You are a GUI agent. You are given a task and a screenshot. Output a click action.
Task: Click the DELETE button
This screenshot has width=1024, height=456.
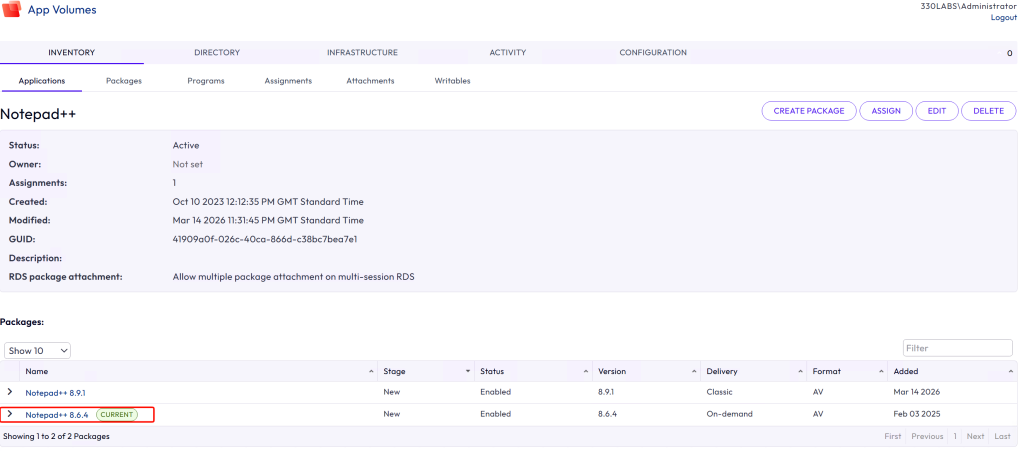coord(989,111)
